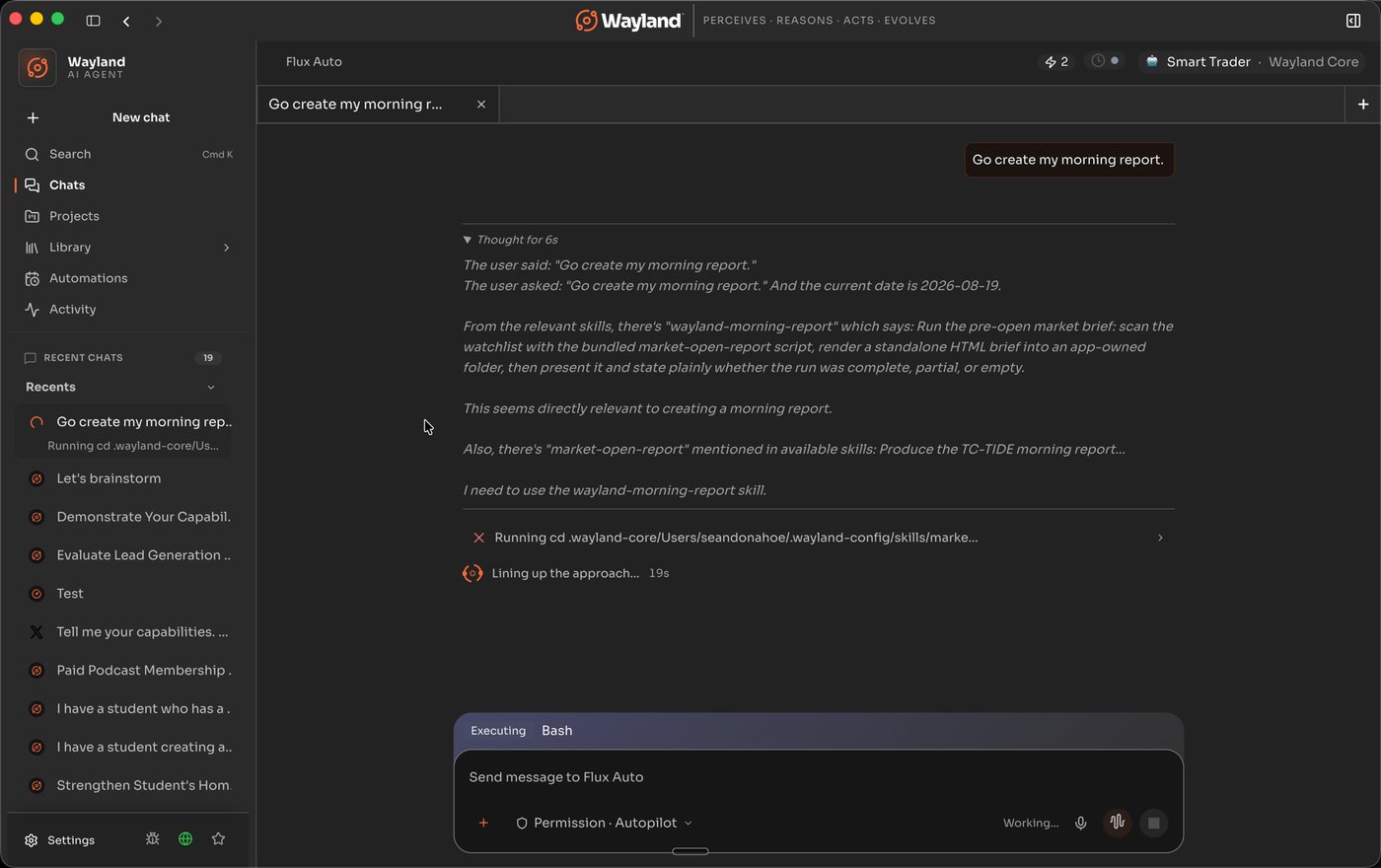The width and height of the screenshot is (1381, 868).
Task: Open the Activity section
Action: 128,310
